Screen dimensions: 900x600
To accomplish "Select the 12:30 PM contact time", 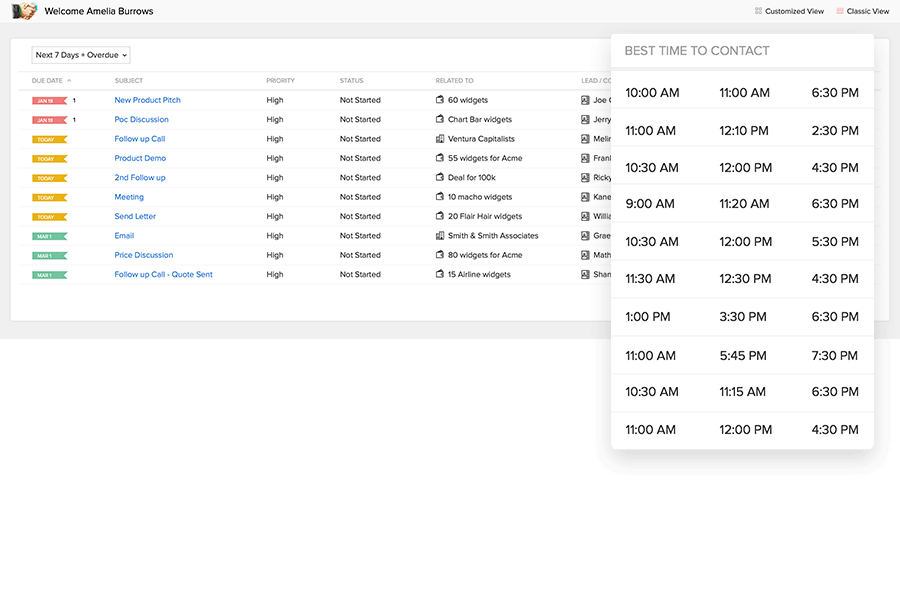I will [745, 279].
